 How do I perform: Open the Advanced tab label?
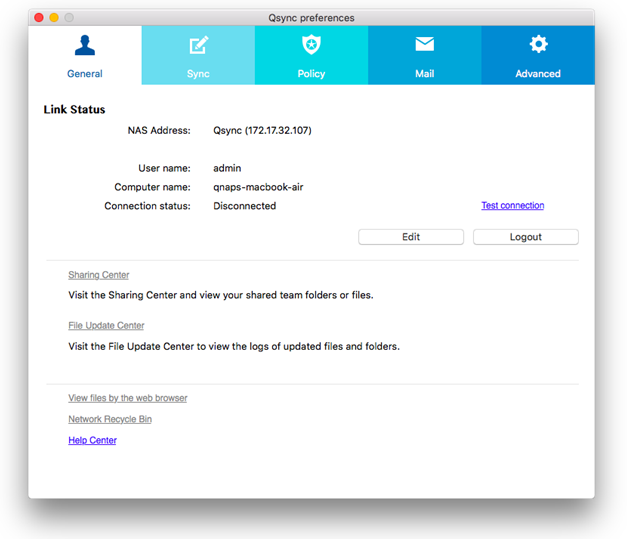point(538,74)
